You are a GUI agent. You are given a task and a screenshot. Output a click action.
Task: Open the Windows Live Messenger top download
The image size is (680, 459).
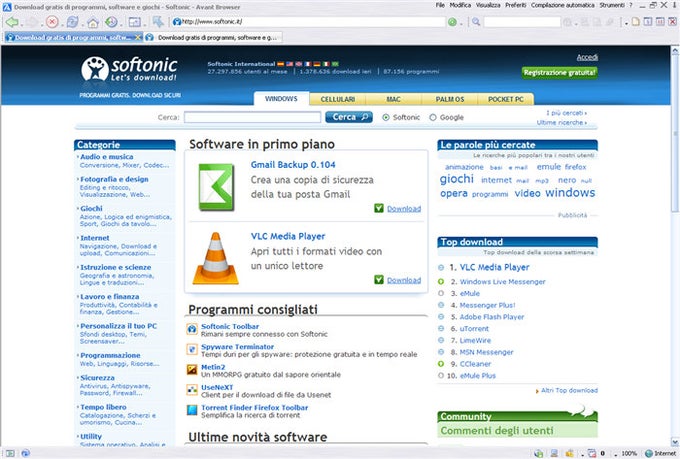(x=502, y=282)
